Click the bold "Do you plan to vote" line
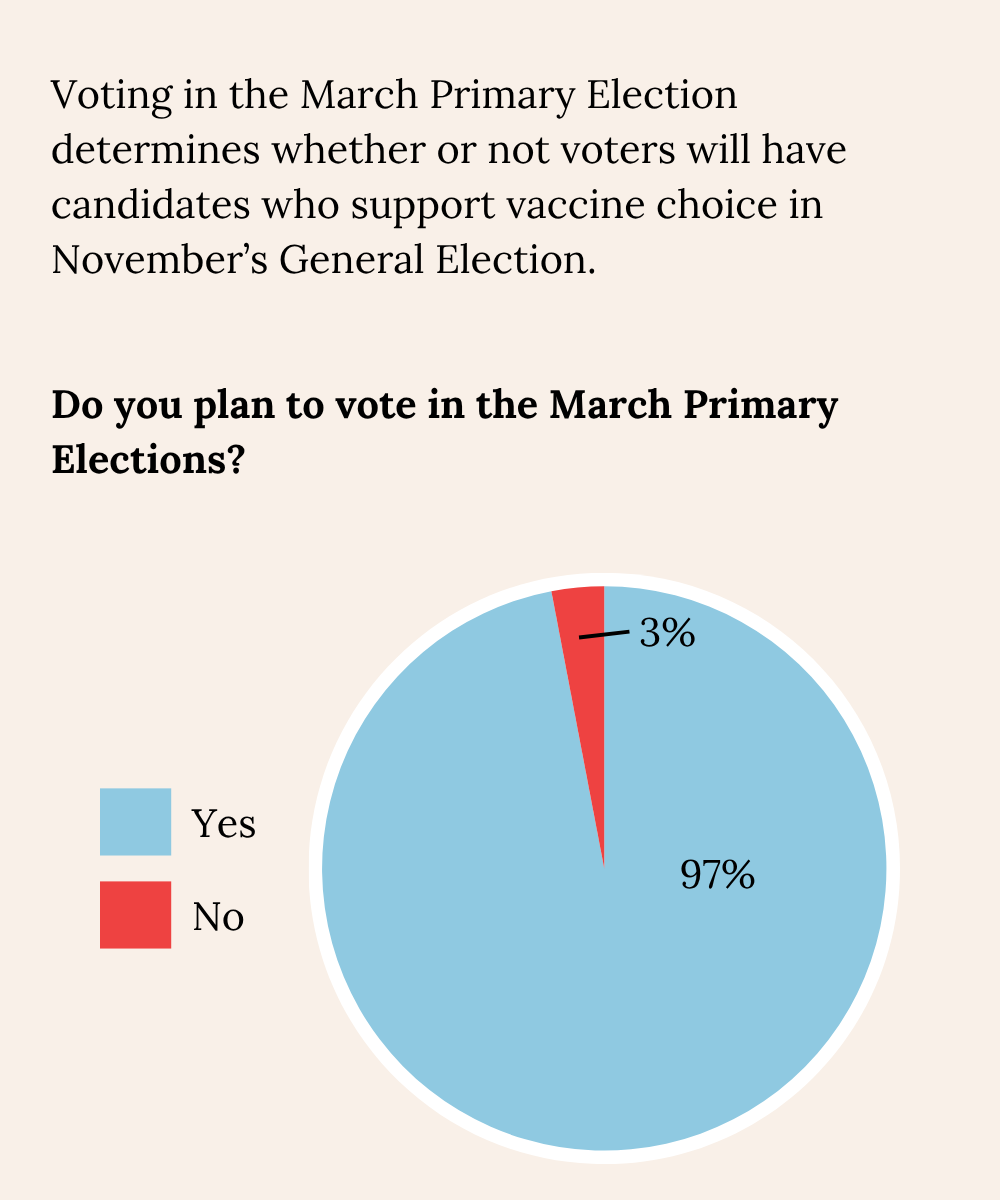The width and height of the screenshot is (1000, 1200). pos(445,406)
